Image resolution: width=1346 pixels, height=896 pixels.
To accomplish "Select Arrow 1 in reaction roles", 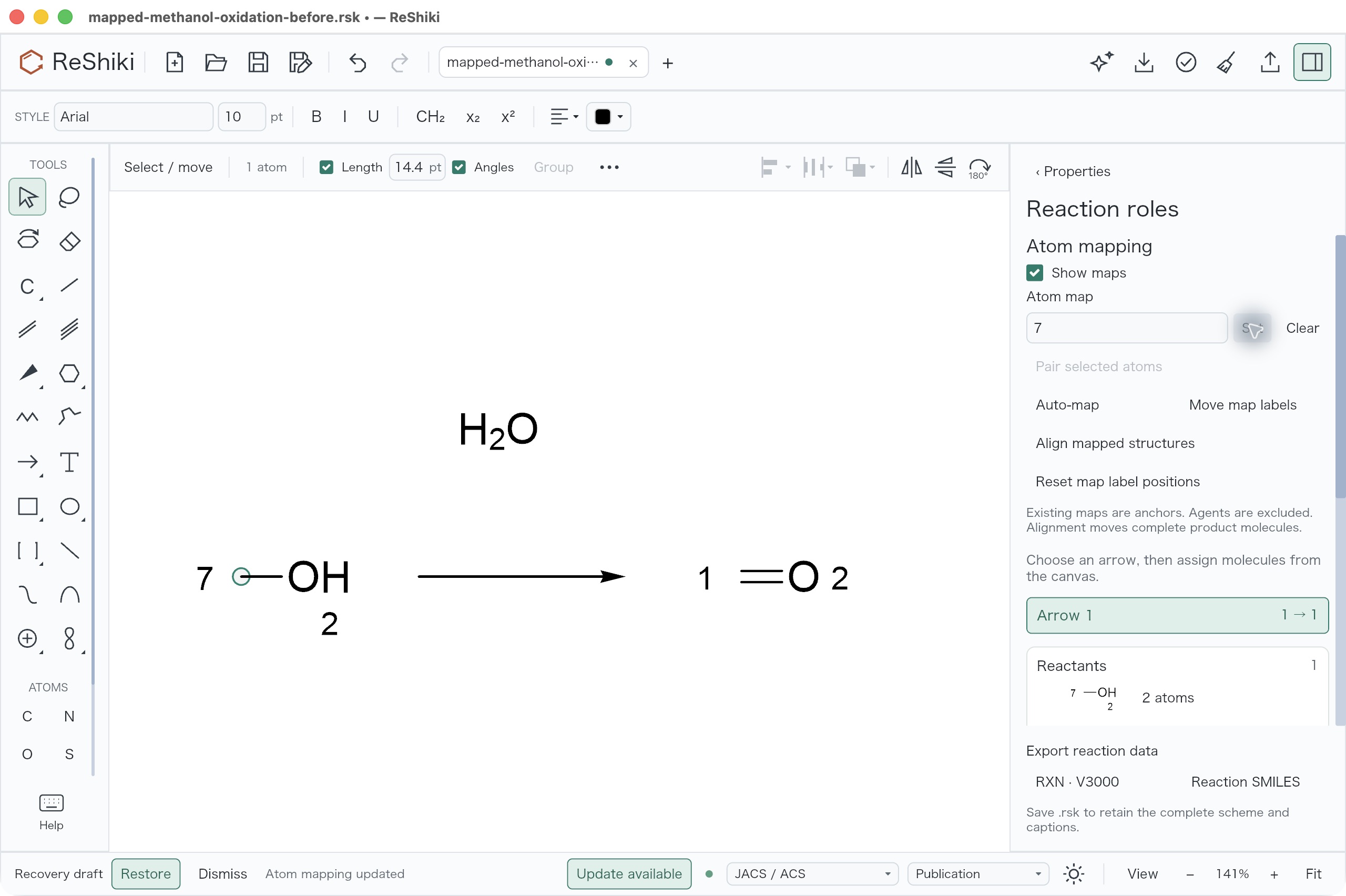I will click(x=1177, y=615).
